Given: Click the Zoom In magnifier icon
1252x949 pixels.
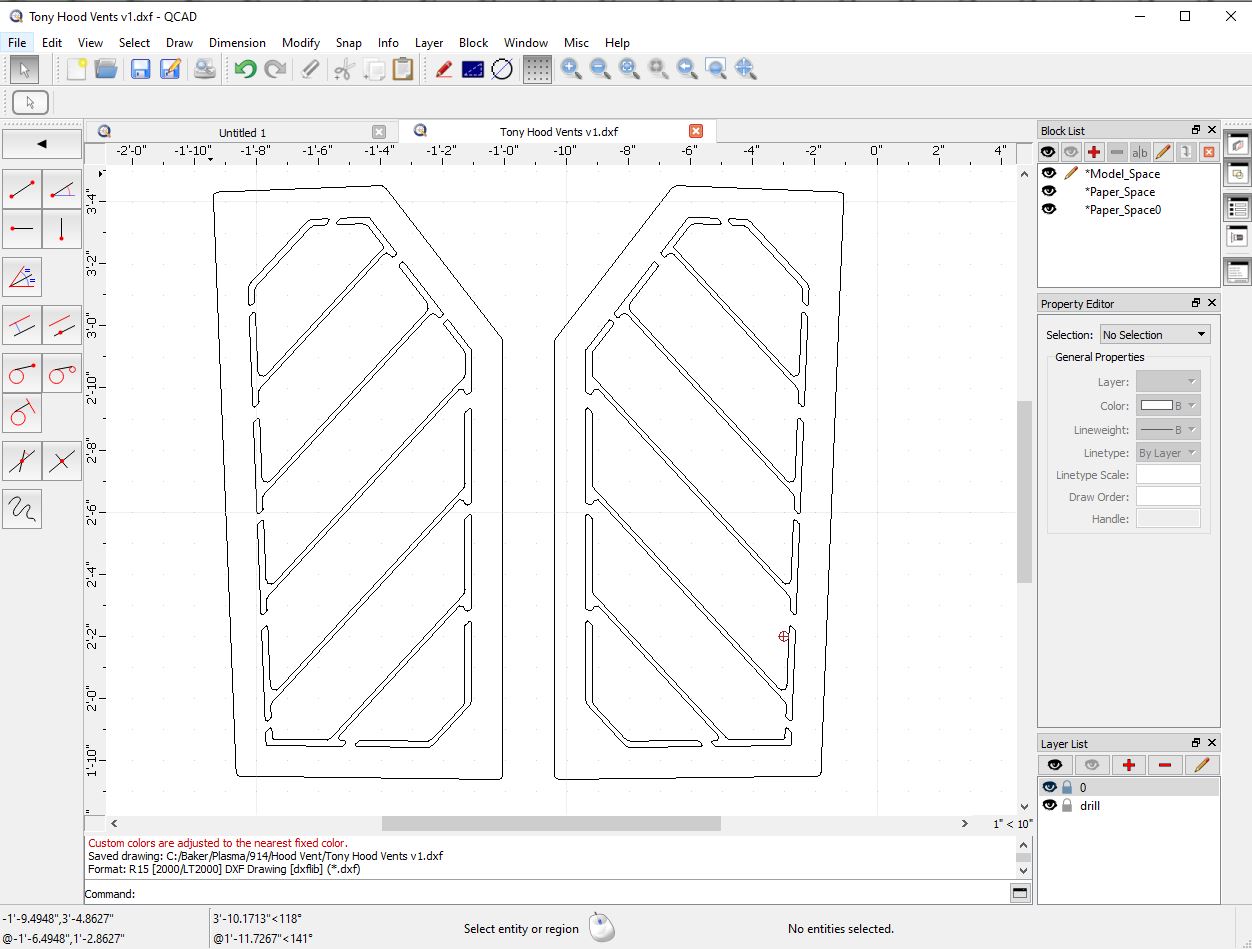Looking at the screenshot, I should pyautogui.click(x=571, y=69).
